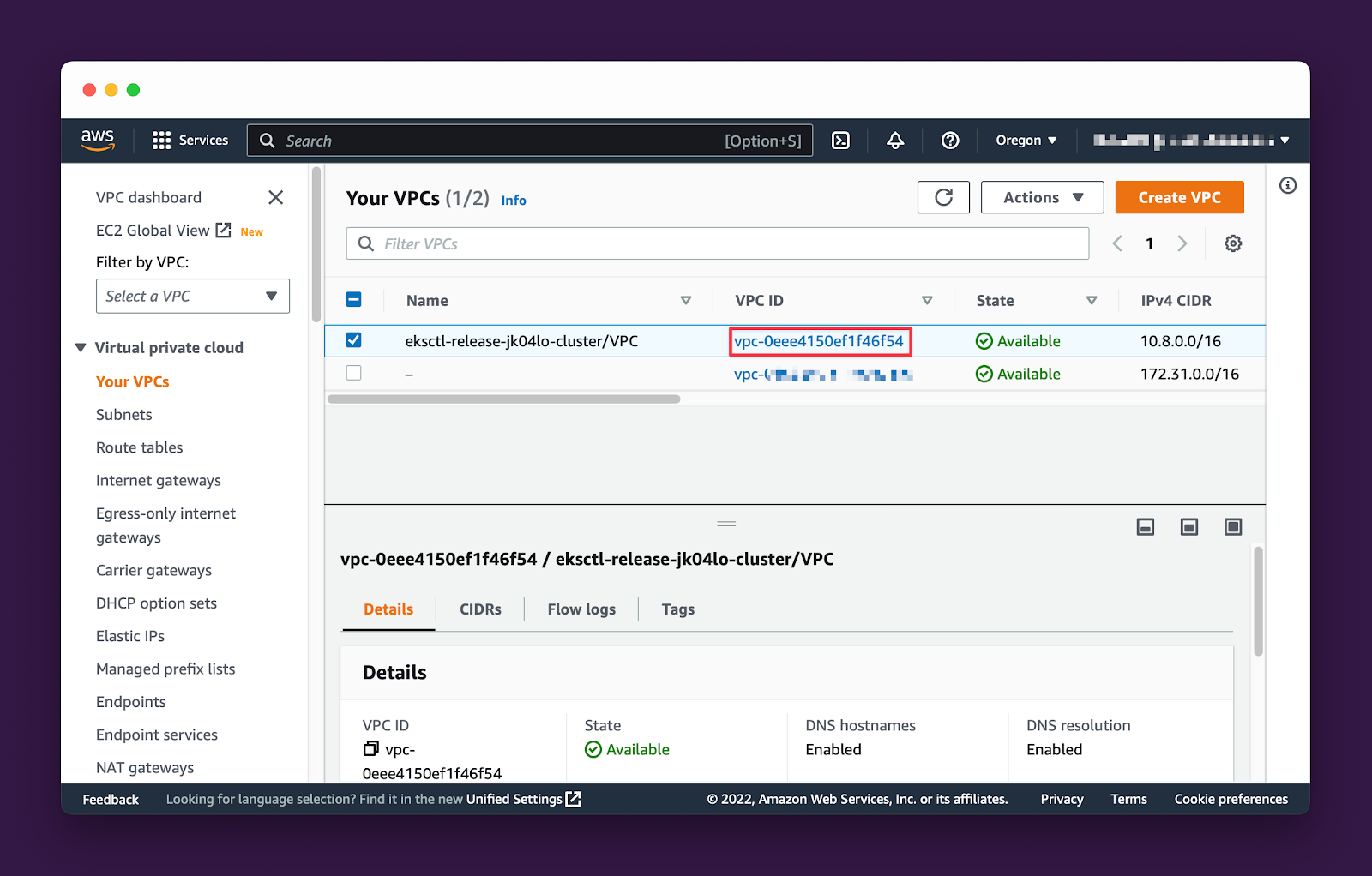Screen dimensions: 1372x876
Task: Set split panel to half height
Action: pos(1189,526)
